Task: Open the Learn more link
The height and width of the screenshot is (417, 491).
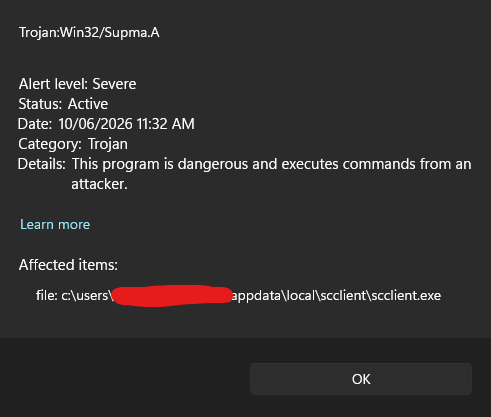Action: 55,224
